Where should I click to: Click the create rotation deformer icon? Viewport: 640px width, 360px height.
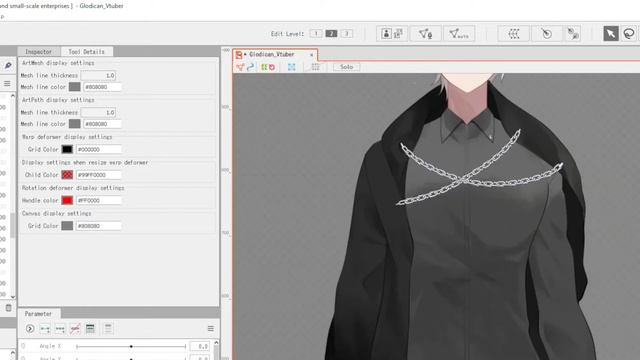tap(547, 33)
